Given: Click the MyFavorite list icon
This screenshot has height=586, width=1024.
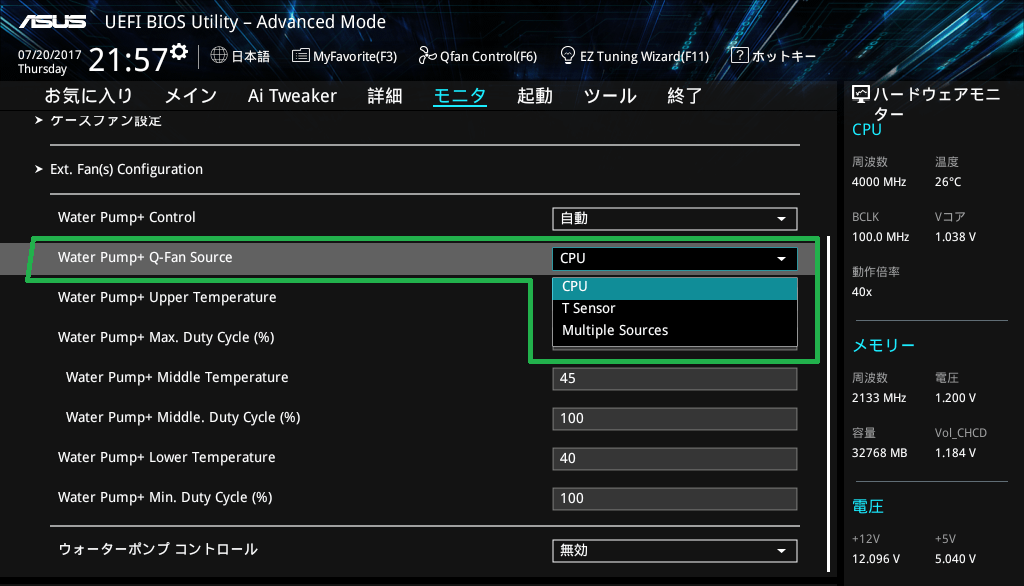Looking at the screenshot, I should point(300,56).
